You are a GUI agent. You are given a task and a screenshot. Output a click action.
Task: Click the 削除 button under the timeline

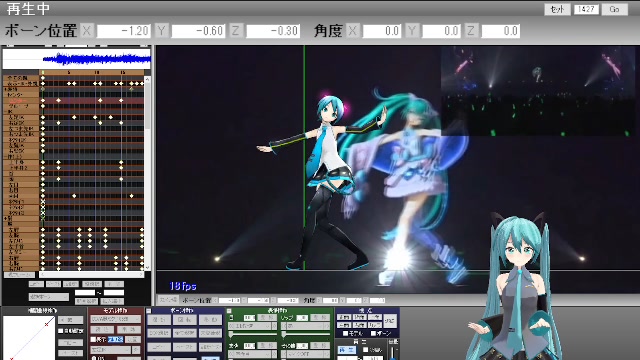coord(114,284)
